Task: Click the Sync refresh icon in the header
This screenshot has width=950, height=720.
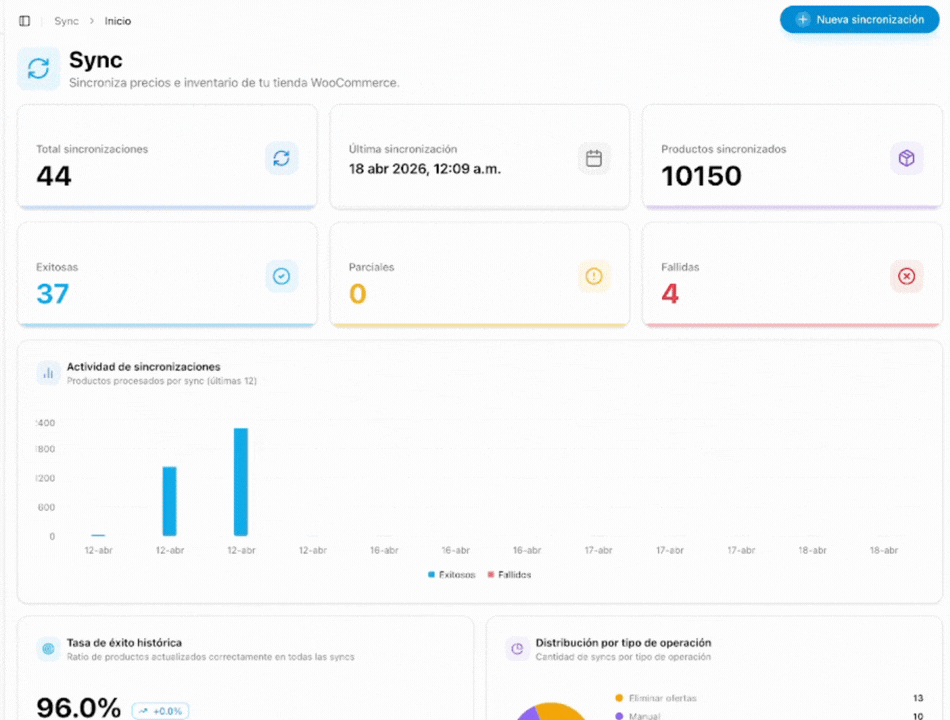Action: tap(38, 69)
